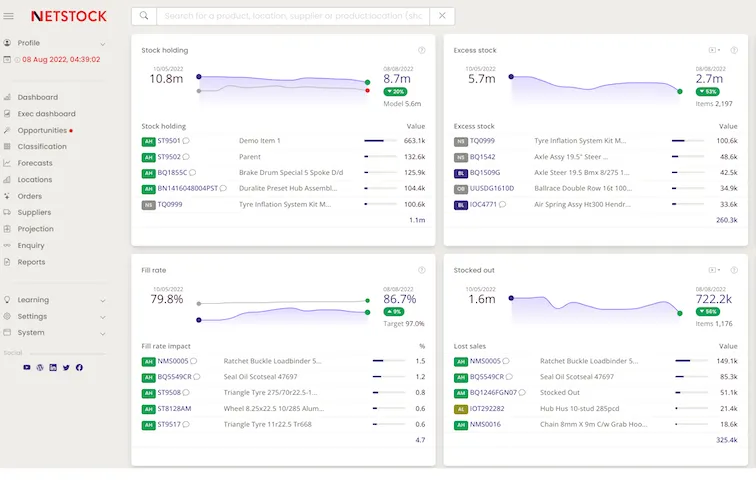Click the comment icon beside ST9501
The image size is (756, 501).
(186, 141)
